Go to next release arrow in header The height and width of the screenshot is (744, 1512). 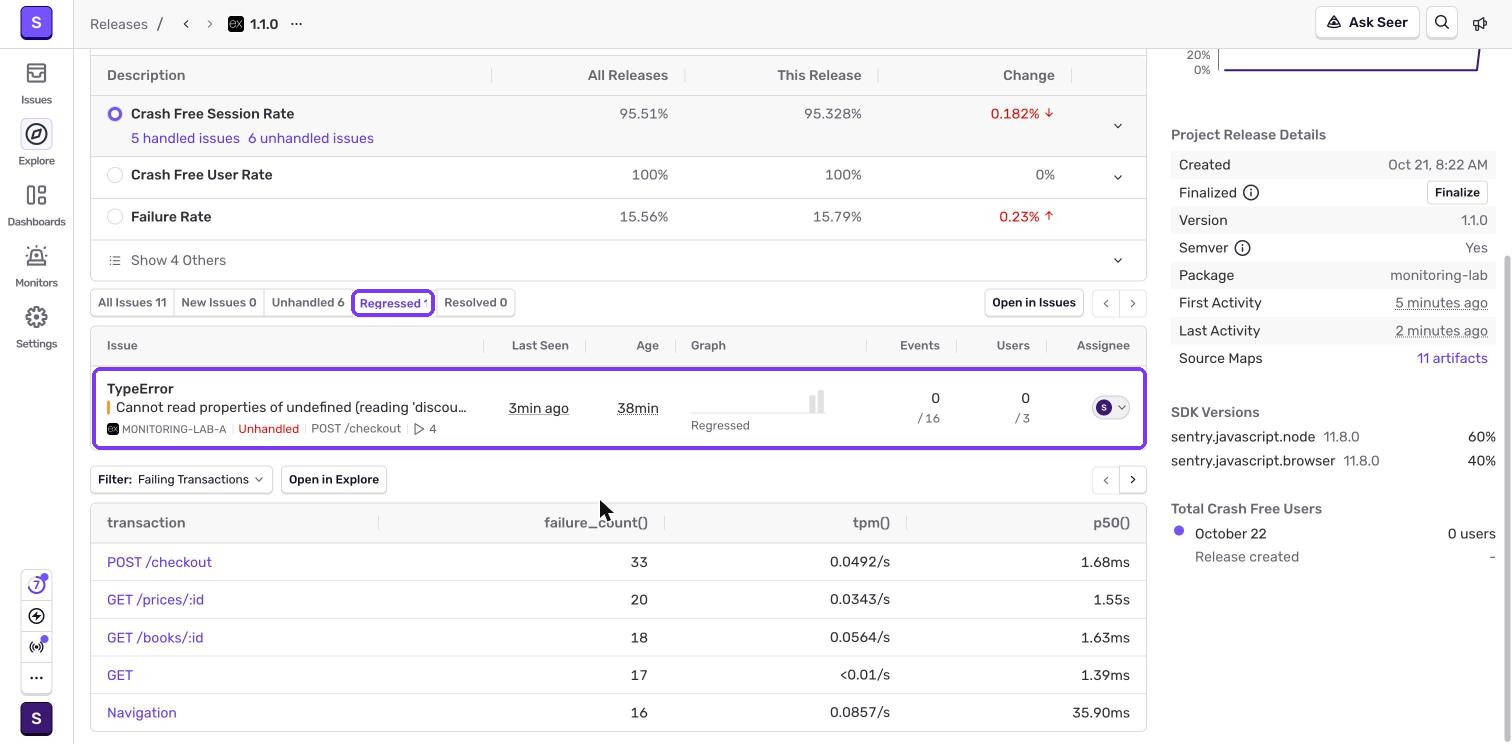210,24
